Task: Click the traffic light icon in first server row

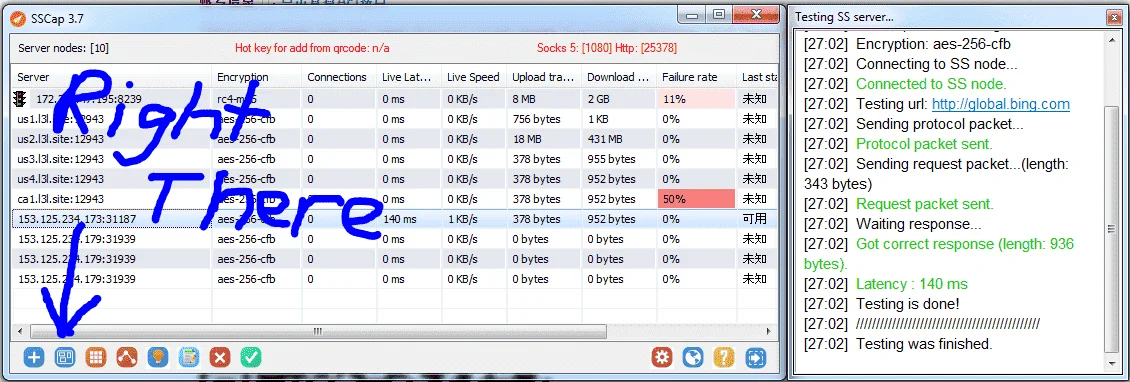Action: tap(20, 99)
